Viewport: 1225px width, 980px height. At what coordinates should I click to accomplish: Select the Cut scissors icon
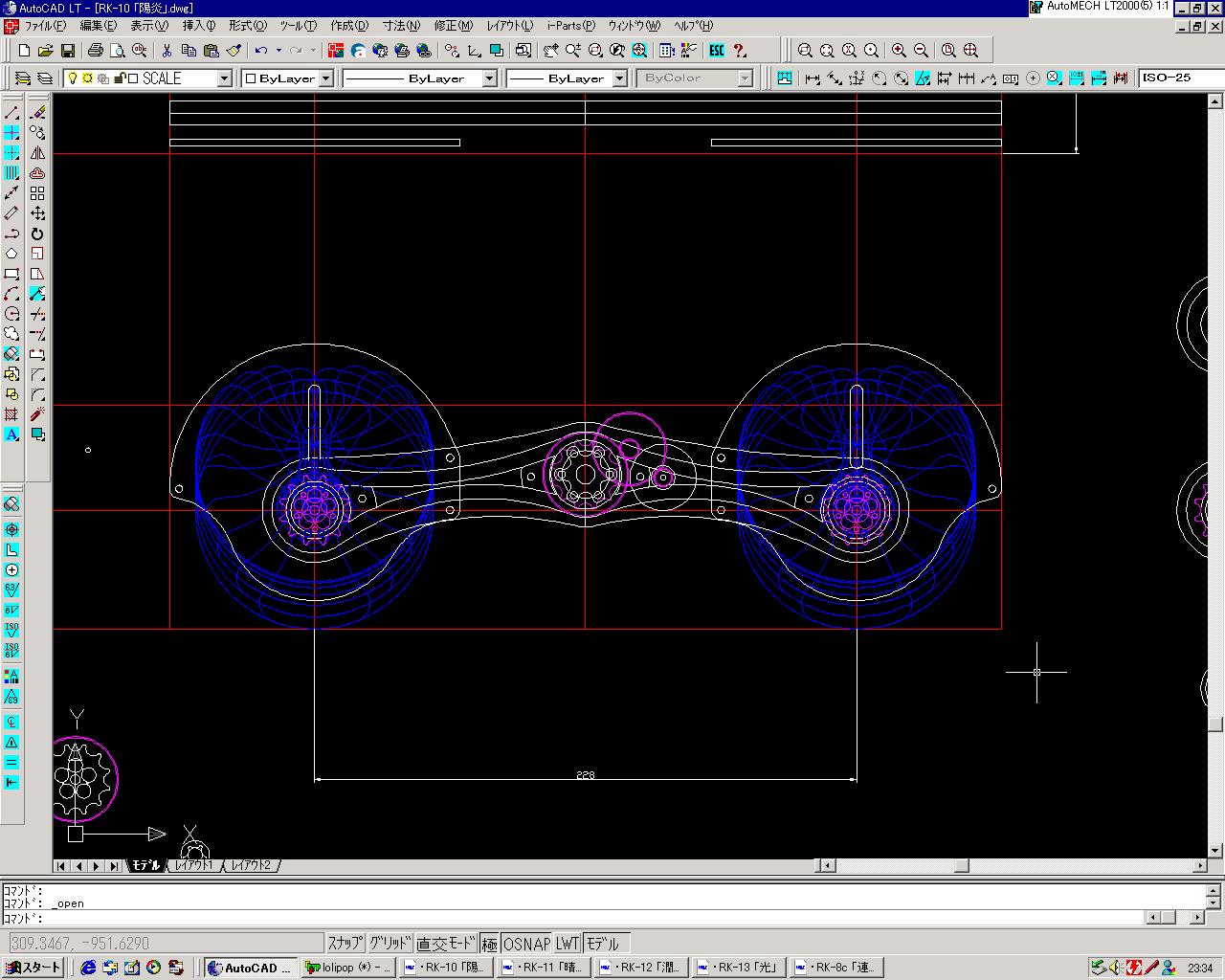tap(167, 51)
